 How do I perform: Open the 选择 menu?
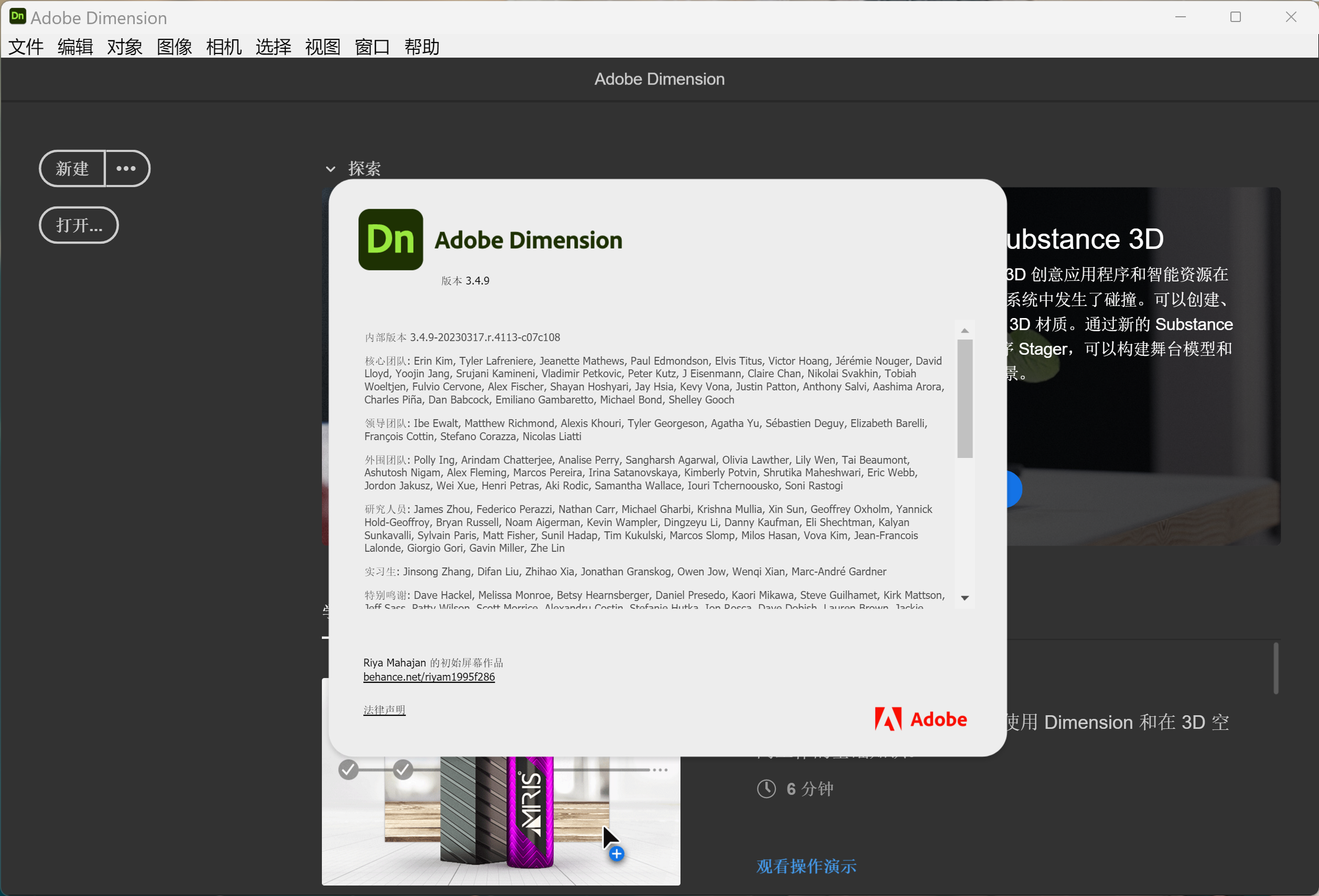(274, 47)
